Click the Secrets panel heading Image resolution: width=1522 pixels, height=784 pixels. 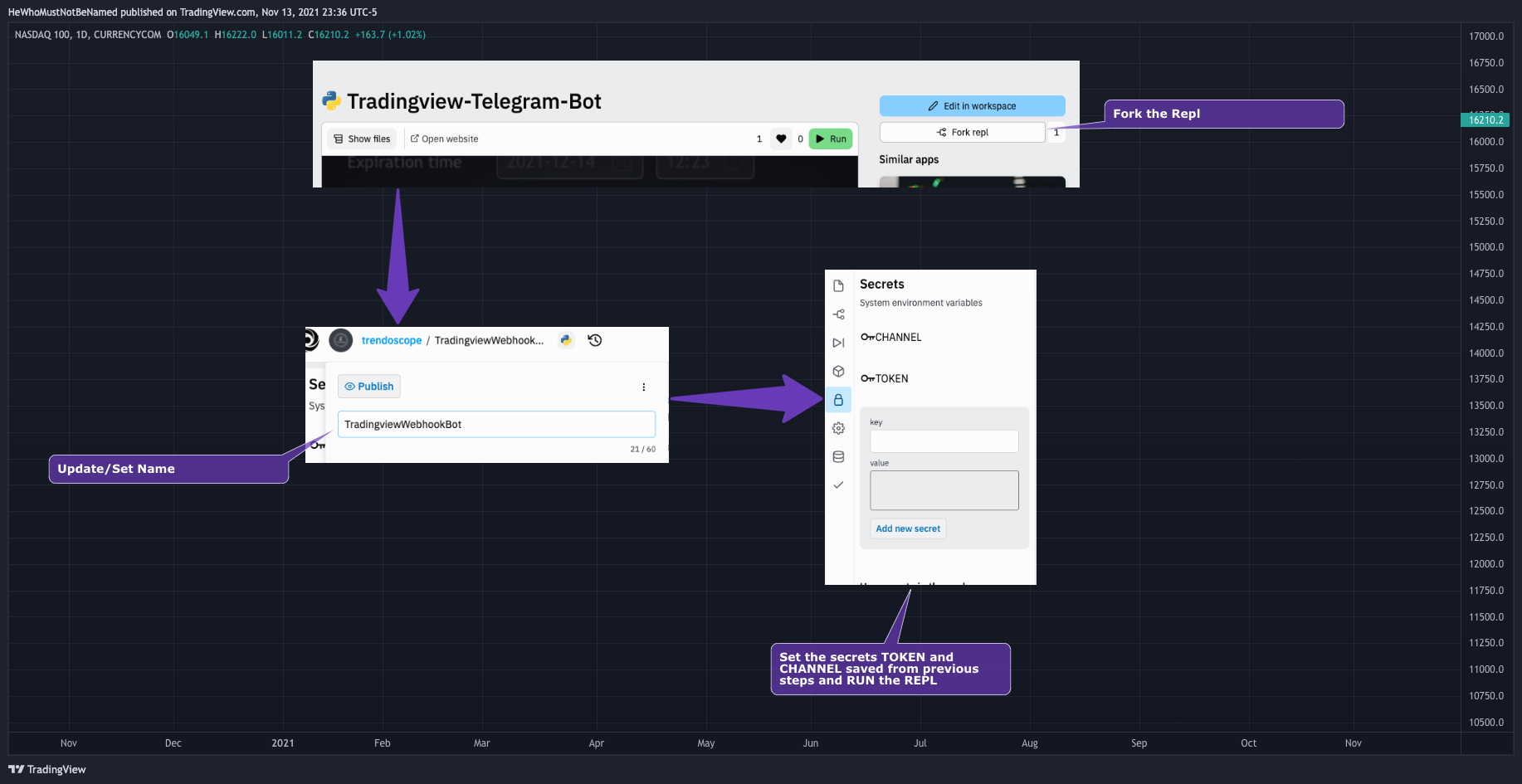point(882,284)
